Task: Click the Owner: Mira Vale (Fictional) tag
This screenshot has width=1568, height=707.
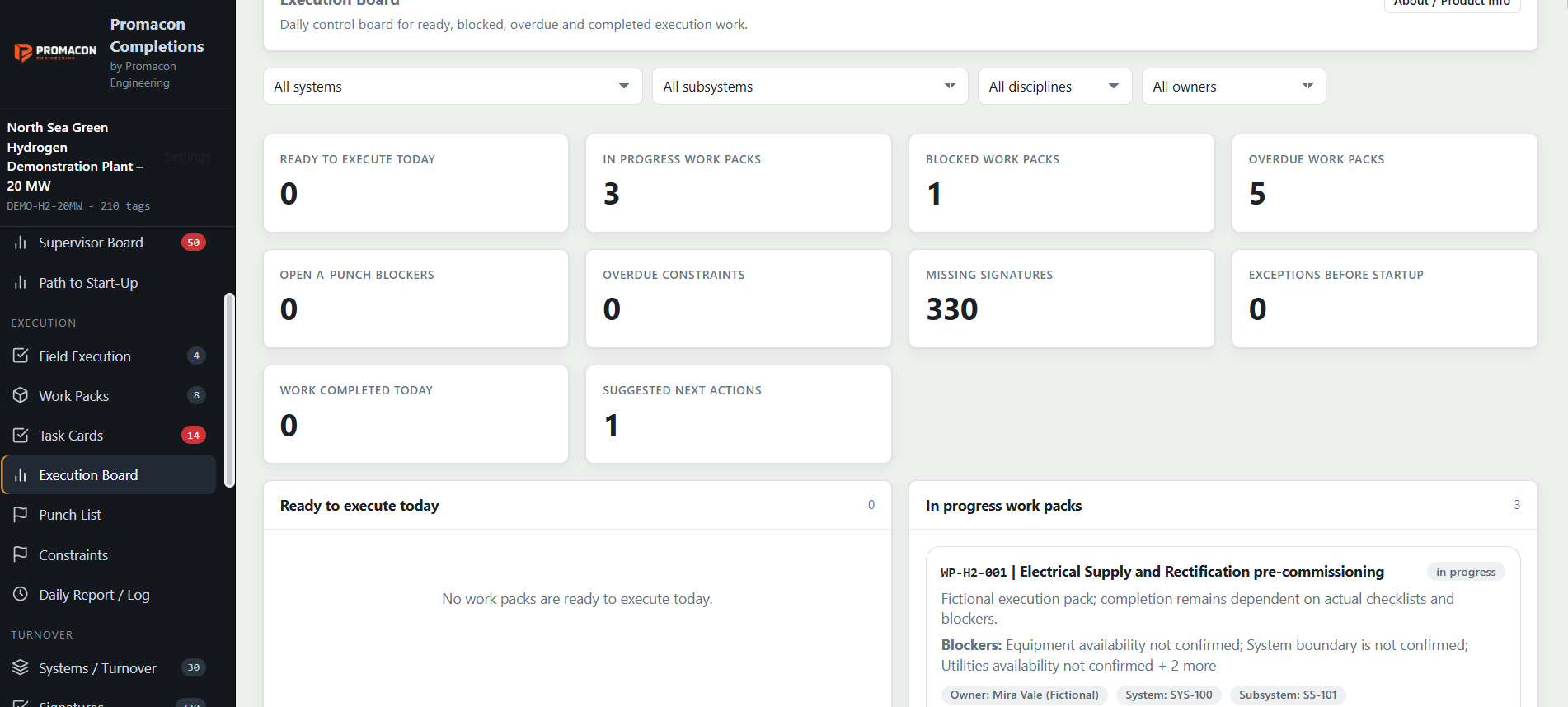Action: 1025,695
